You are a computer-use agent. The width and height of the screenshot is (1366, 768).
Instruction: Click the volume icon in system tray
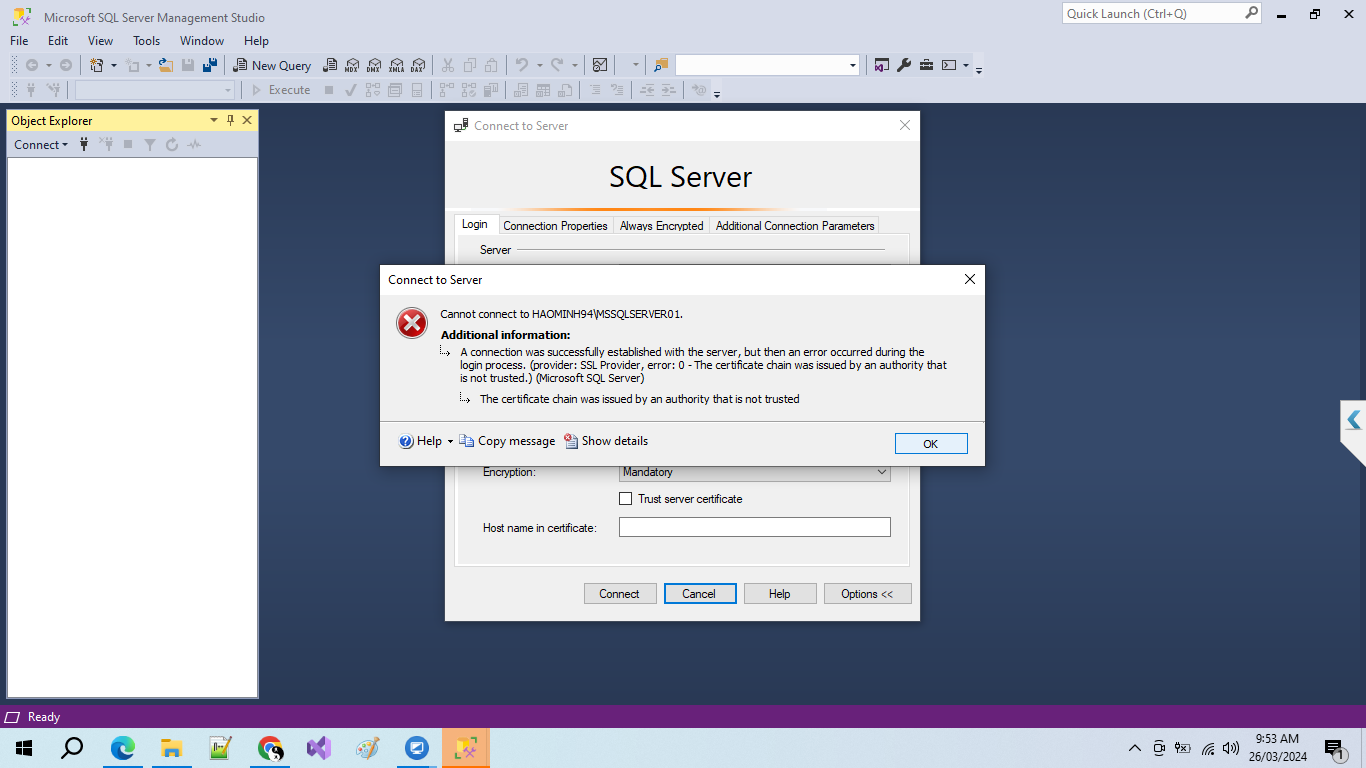pos(1231,748)
